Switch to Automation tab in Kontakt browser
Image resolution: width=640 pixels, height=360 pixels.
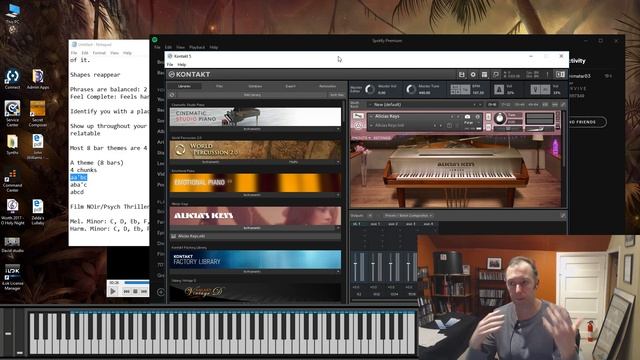point(327,86)
